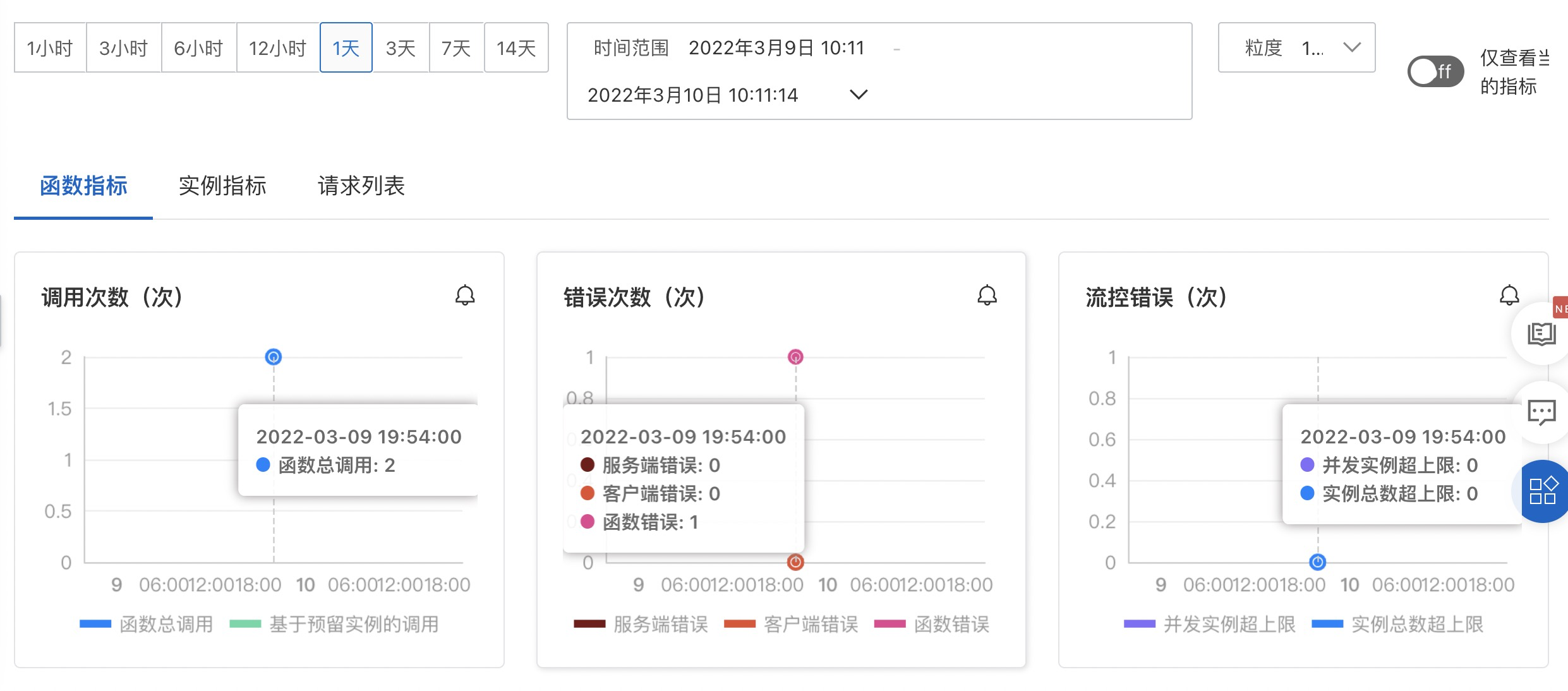Screen dimensions: 1568x691
Task: Click the alarm bell icon on 错误次数 chart
Action: [987, 296]
